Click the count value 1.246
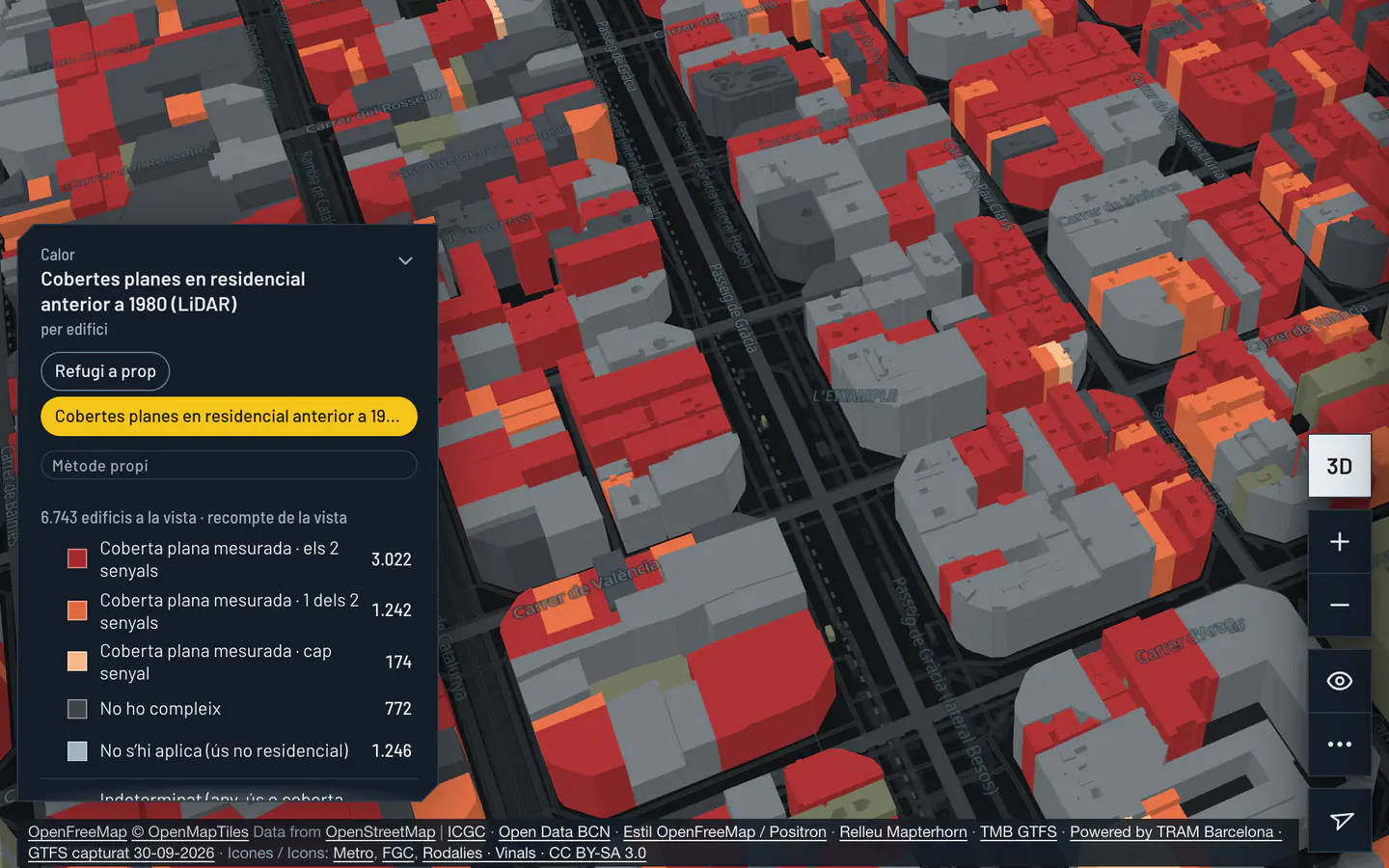 392,751
